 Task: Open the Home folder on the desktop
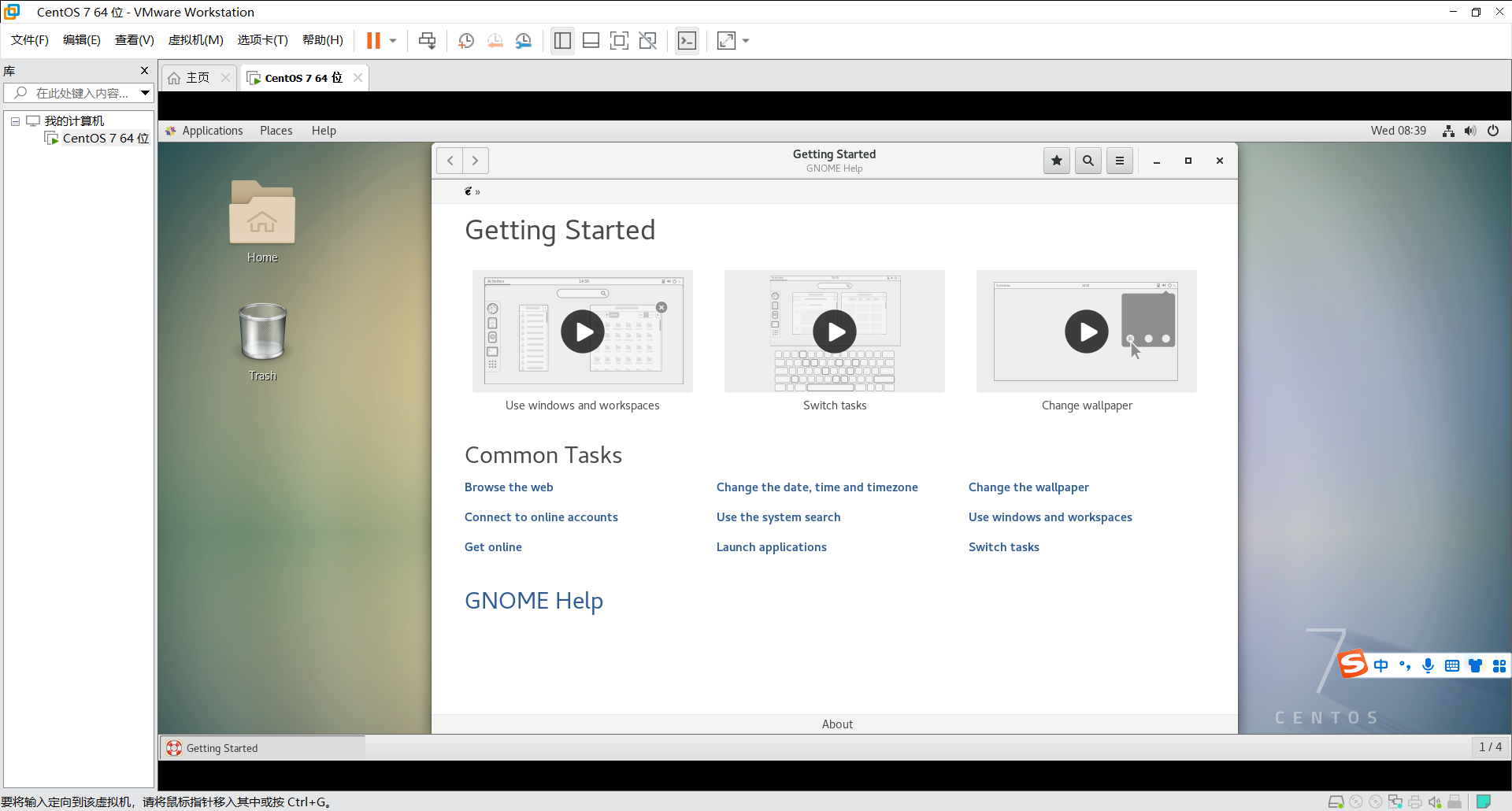point(262,221)
